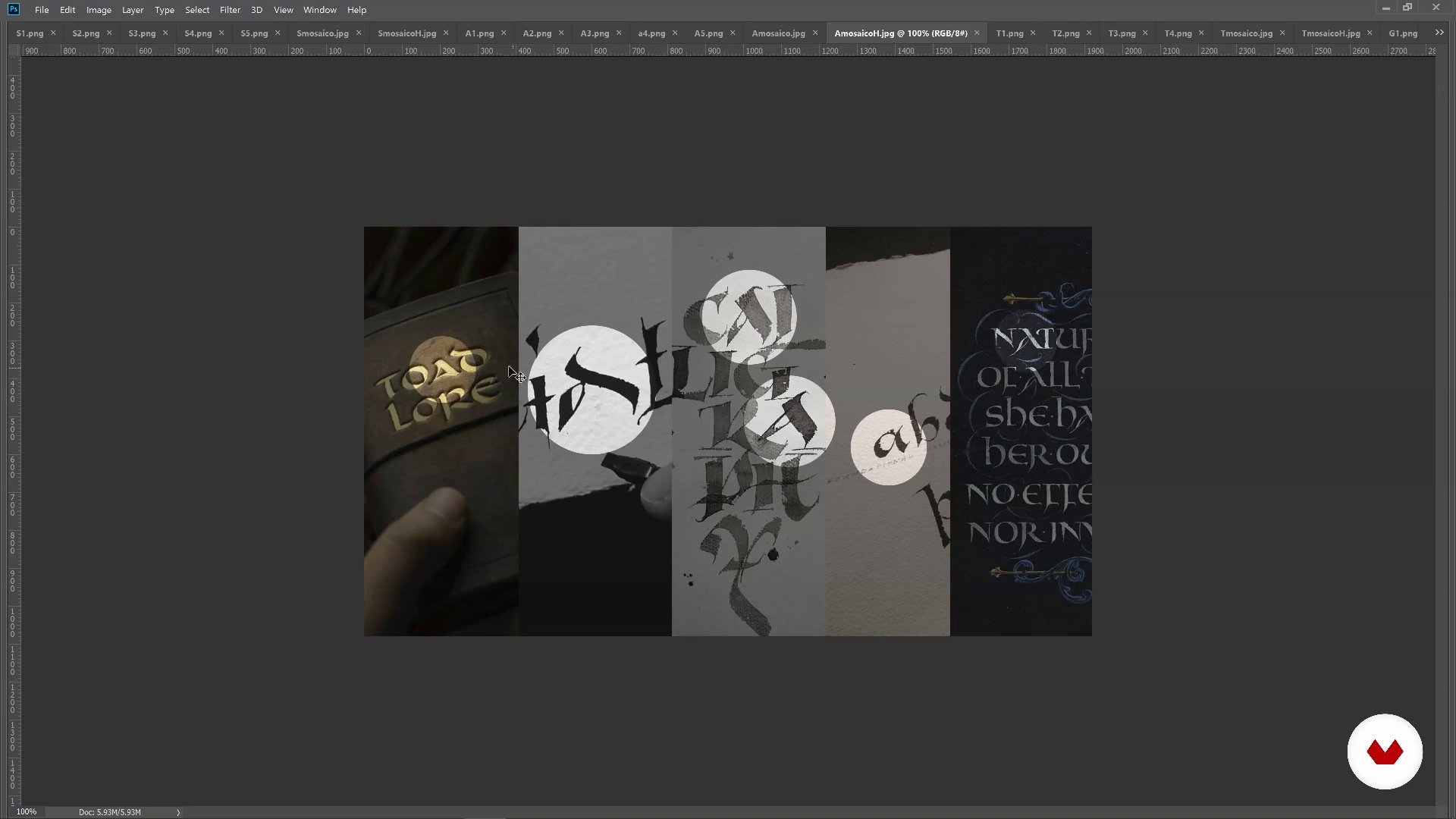Switch to the S1.png document tab
Image resolution: width=1456 pixels, height=819 pixels.
(30, 33)
